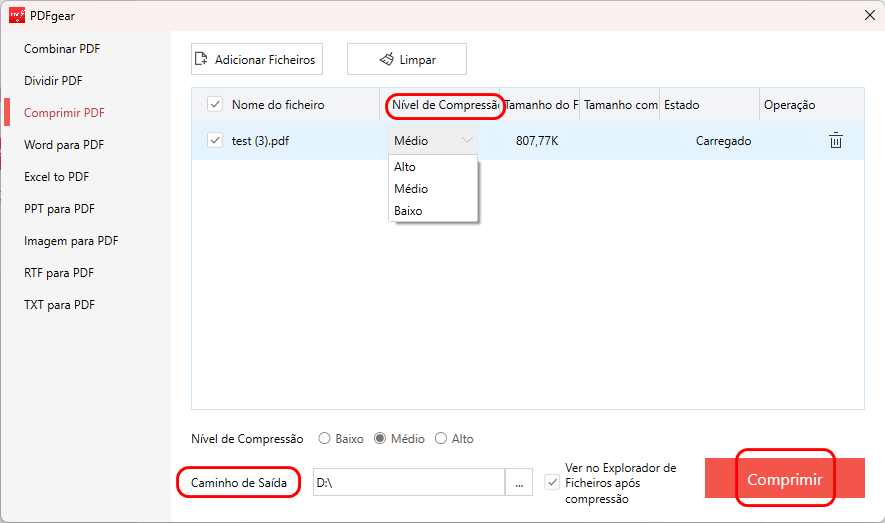This screenshot has width=885, height=523.
Task: Open Dividir PDF in sidebar
Action: point(53,81)
